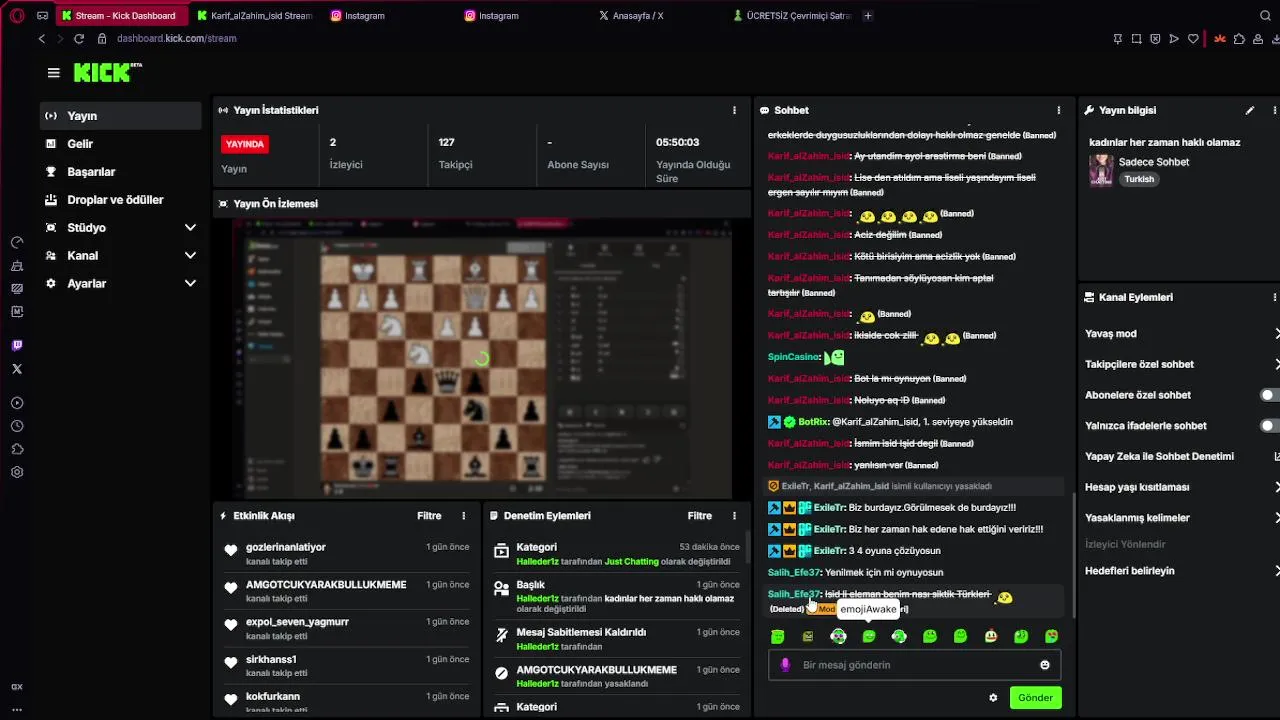Select Droplar ve ödüller in the sidebar

(120, 200)
